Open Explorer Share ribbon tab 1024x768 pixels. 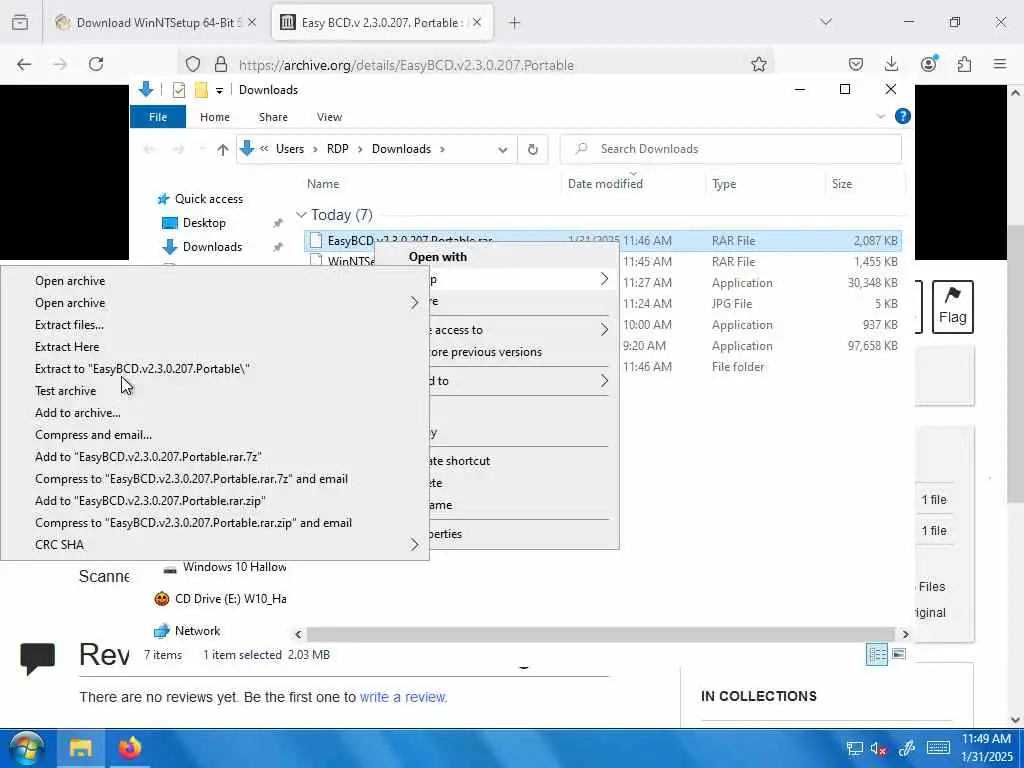tap(273, 117)
